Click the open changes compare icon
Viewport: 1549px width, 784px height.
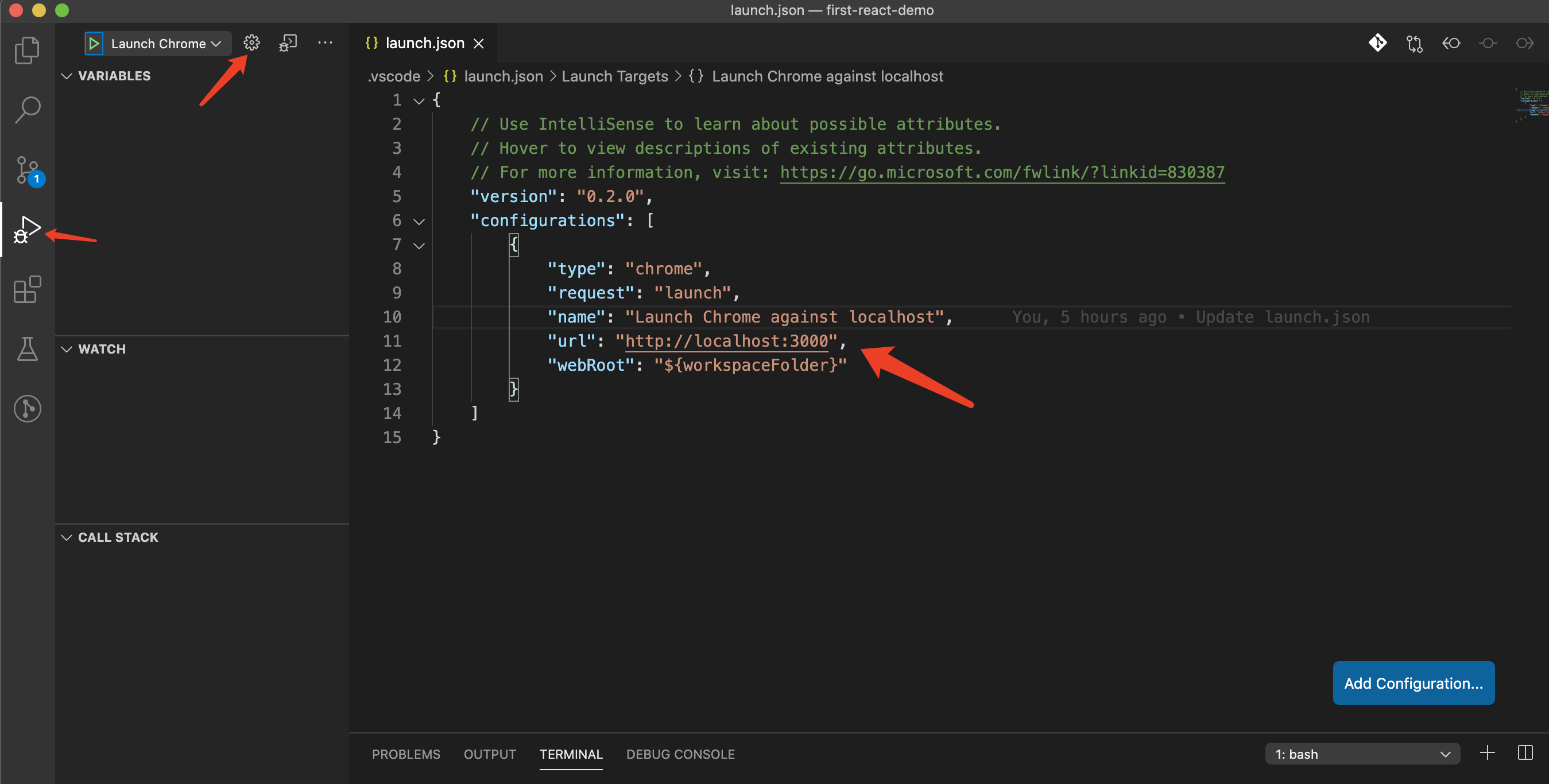(x=1414, y=43)
